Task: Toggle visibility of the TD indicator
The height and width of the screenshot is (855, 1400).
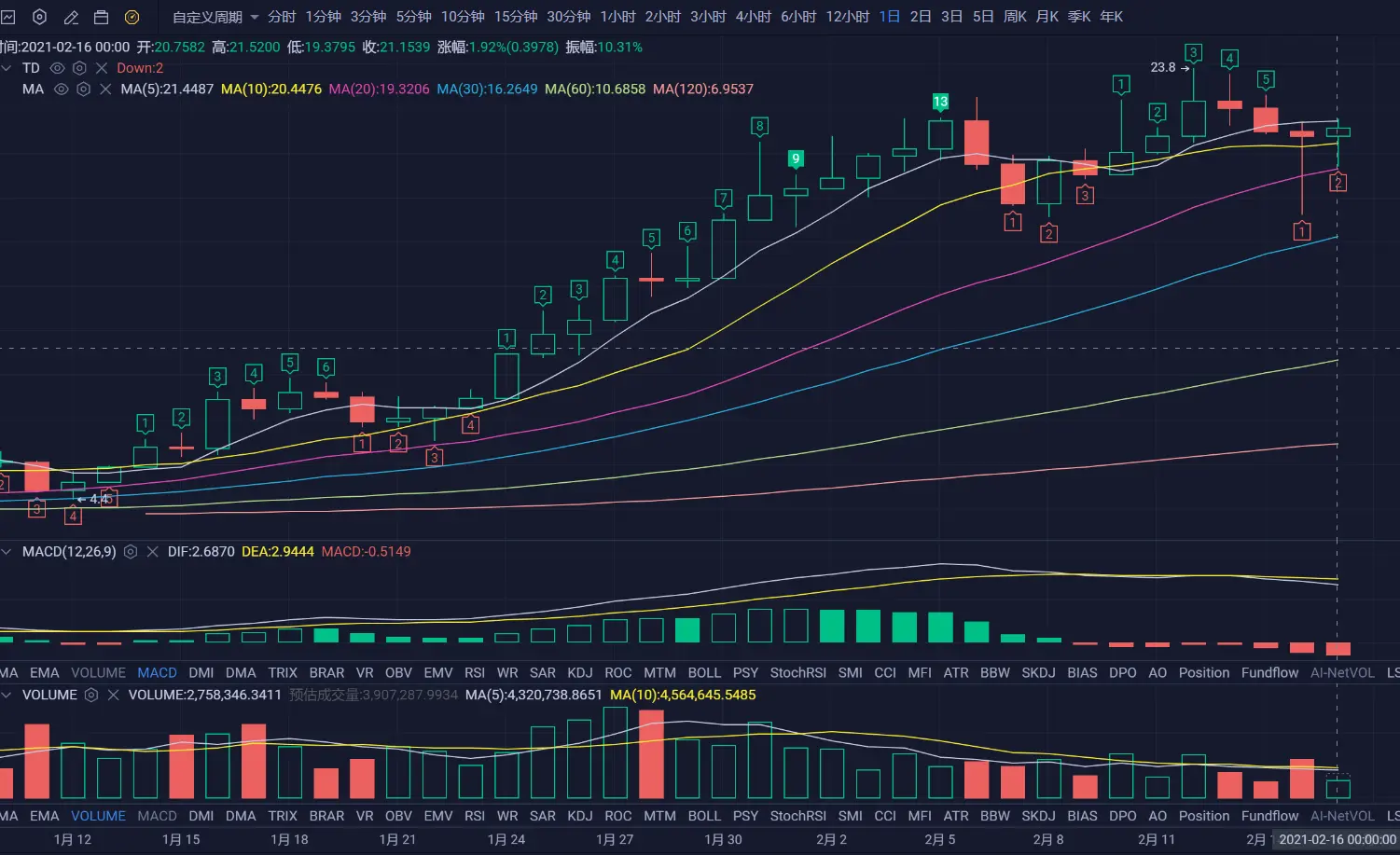Action: [x=57, y=68]
